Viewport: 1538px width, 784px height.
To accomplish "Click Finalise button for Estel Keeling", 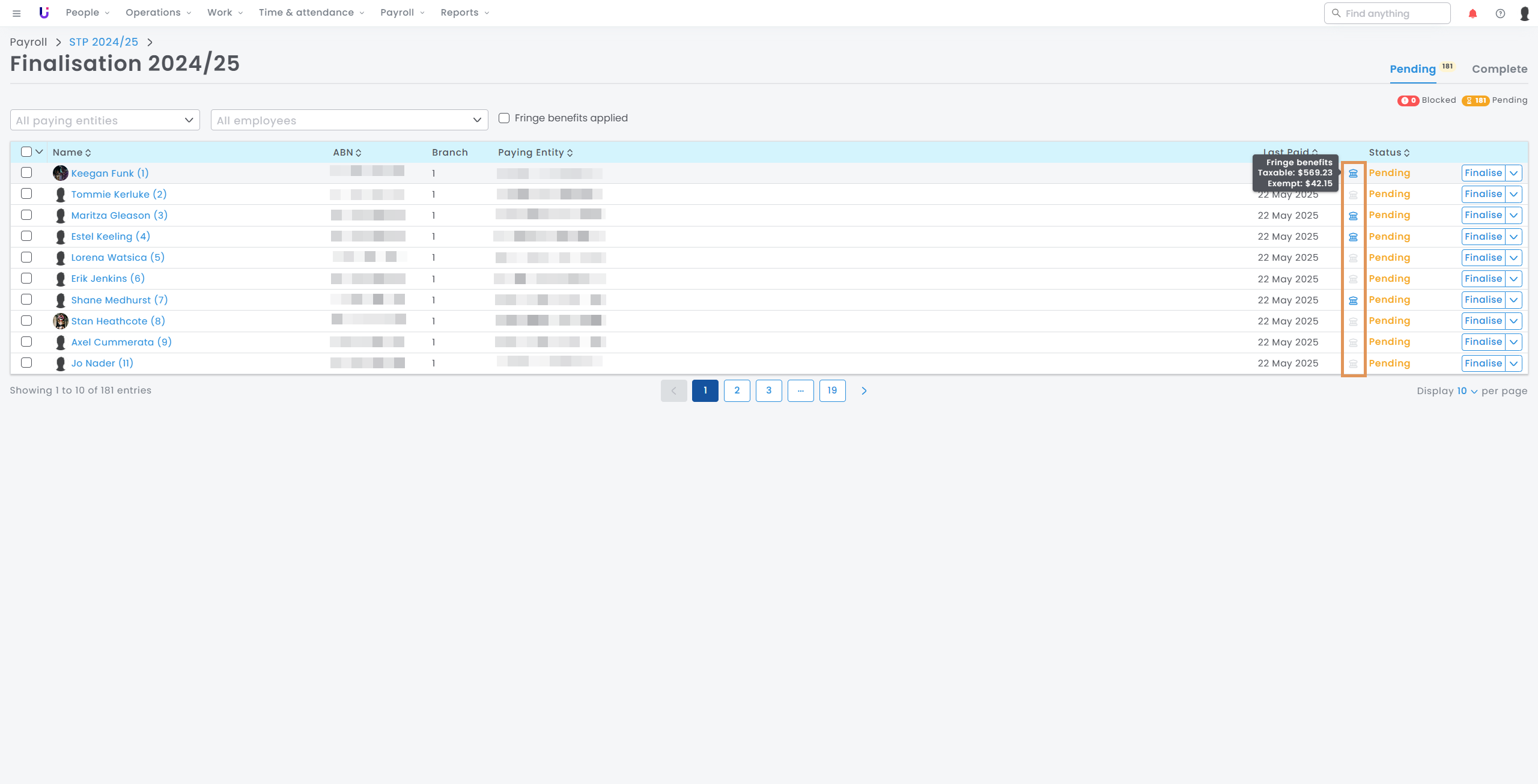I will pyautogui.click(x=1483, y=237).
